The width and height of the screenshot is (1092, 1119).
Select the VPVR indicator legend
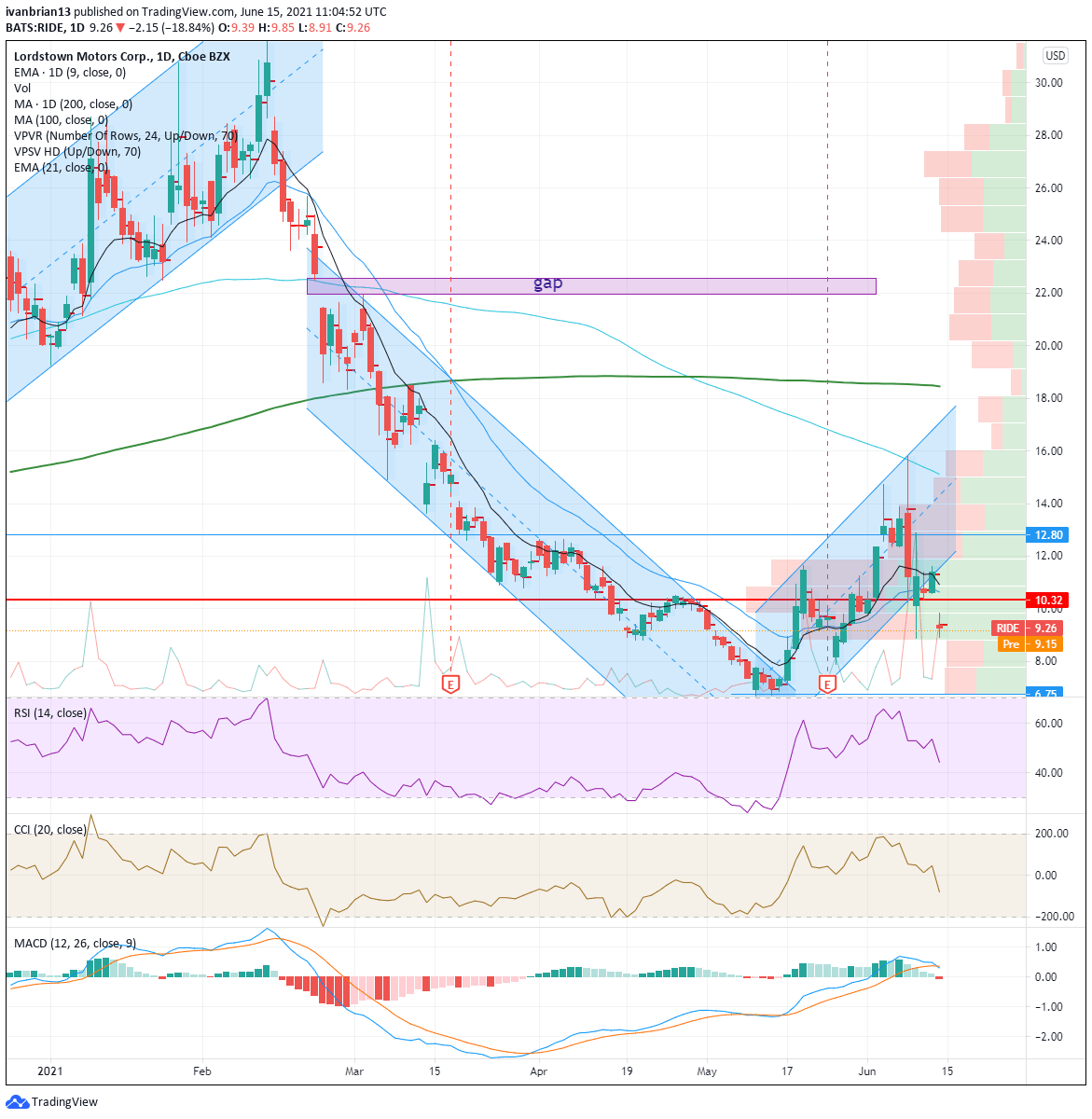(x=126, y=135)
